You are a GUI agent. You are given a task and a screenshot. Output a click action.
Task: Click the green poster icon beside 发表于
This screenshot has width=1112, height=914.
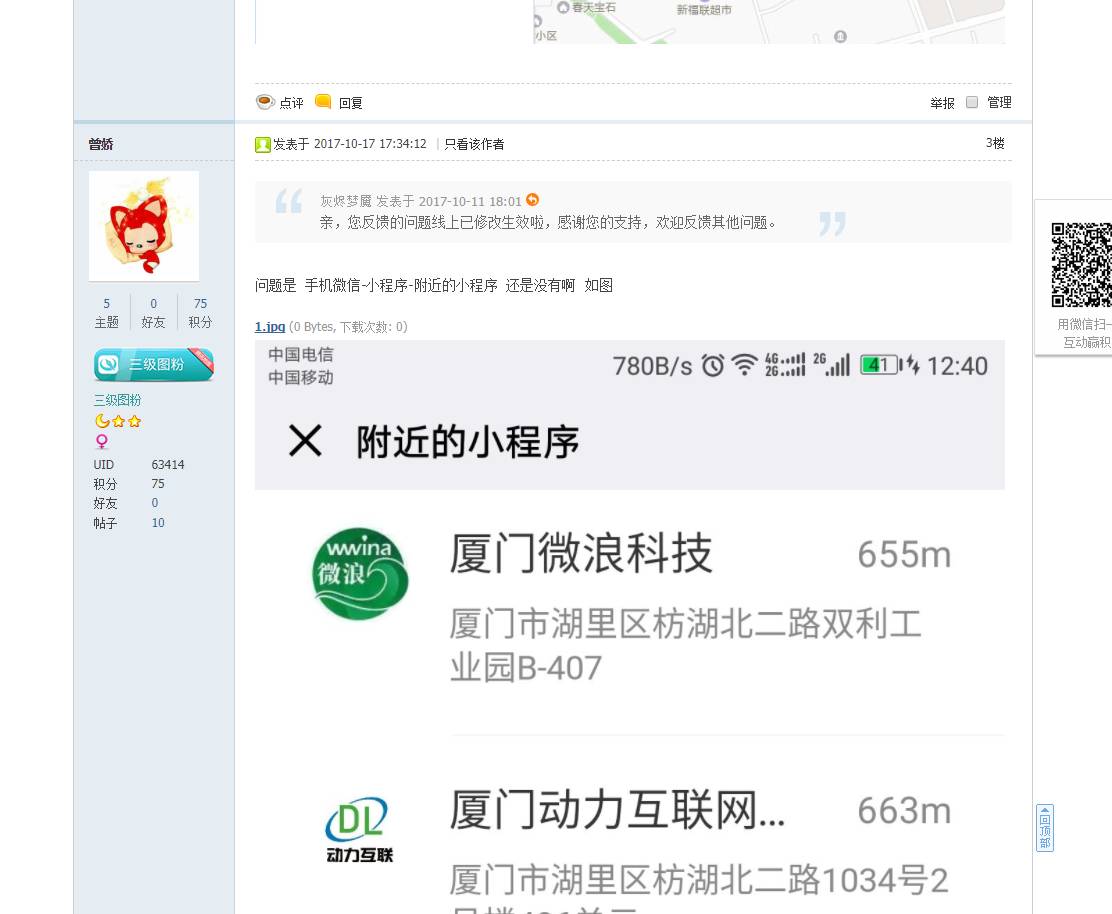[x=262, y=145]
